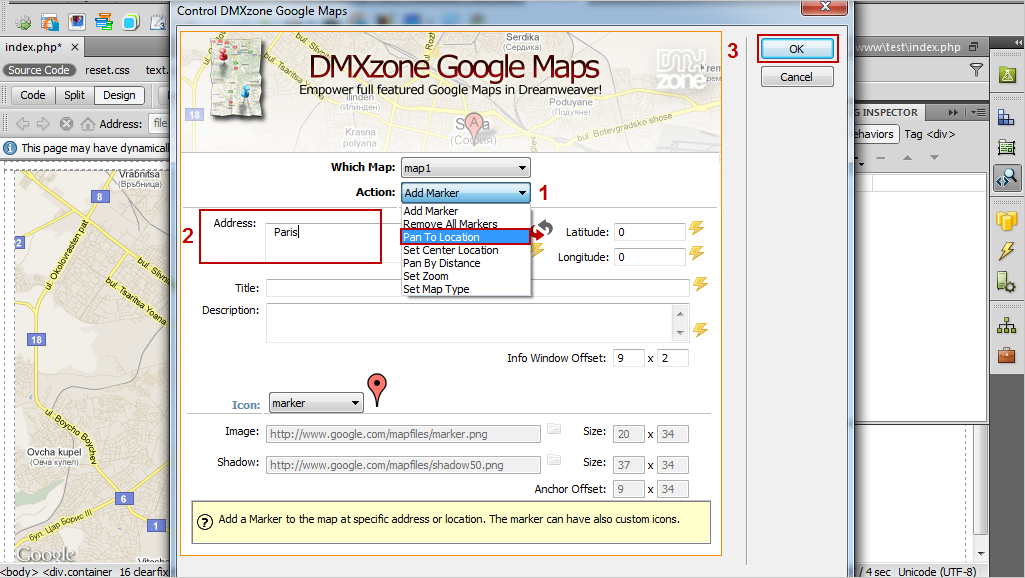This screenshot has height=578, width=1025.
Task: Open the green framed layout panel icon
Action: (1007, 147)
